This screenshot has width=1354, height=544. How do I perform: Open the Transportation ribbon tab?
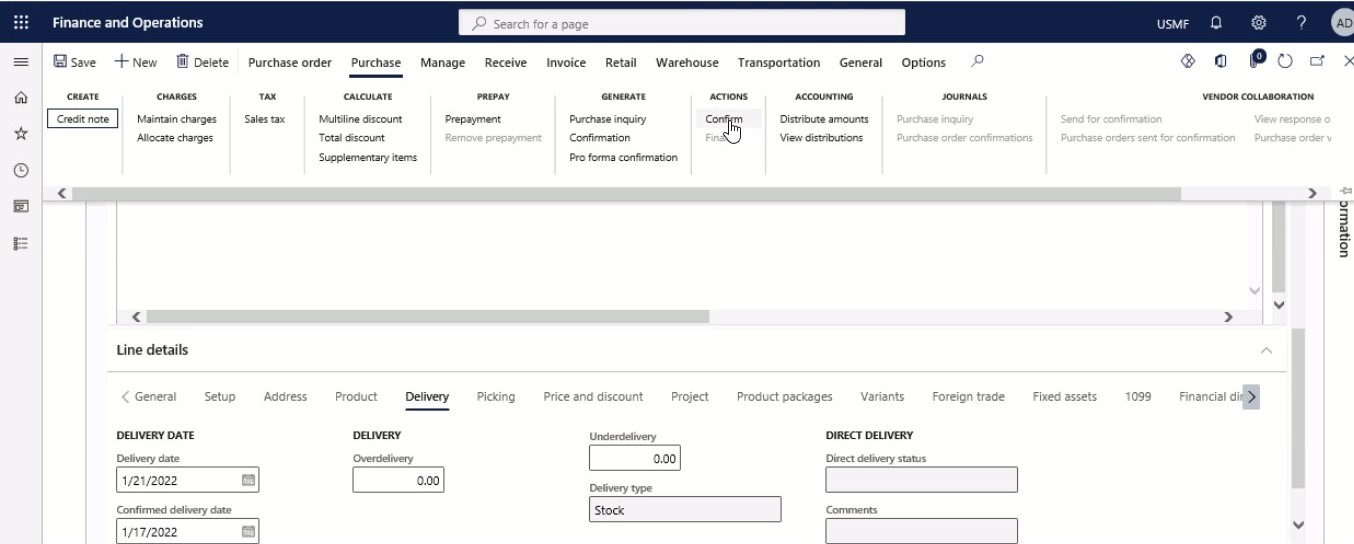[x=779, y=62]
